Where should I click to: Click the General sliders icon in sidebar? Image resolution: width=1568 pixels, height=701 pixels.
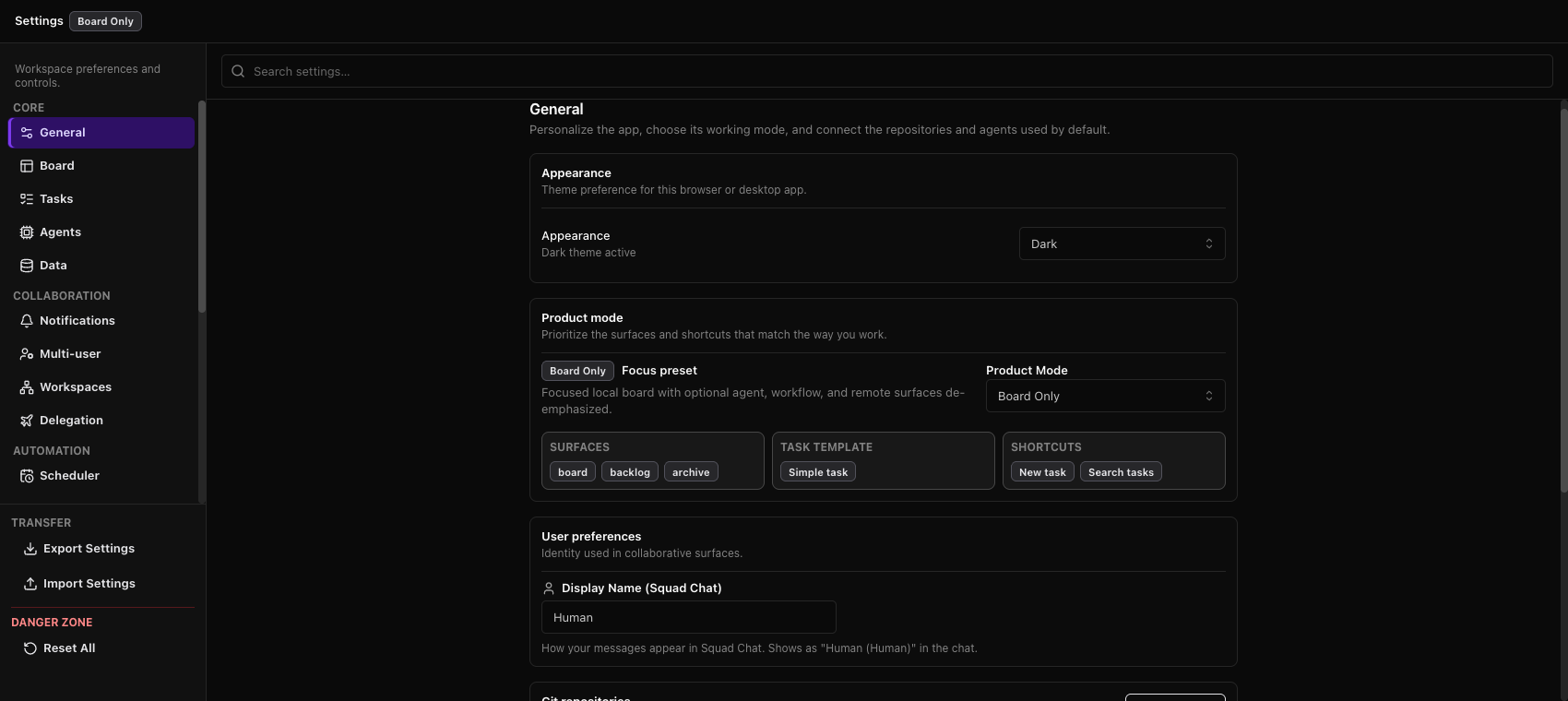tap(27, 133)
